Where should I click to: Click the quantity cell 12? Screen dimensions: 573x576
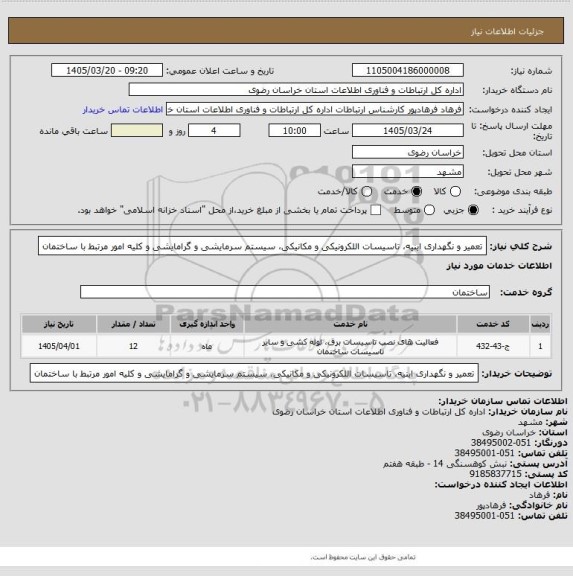133,346
